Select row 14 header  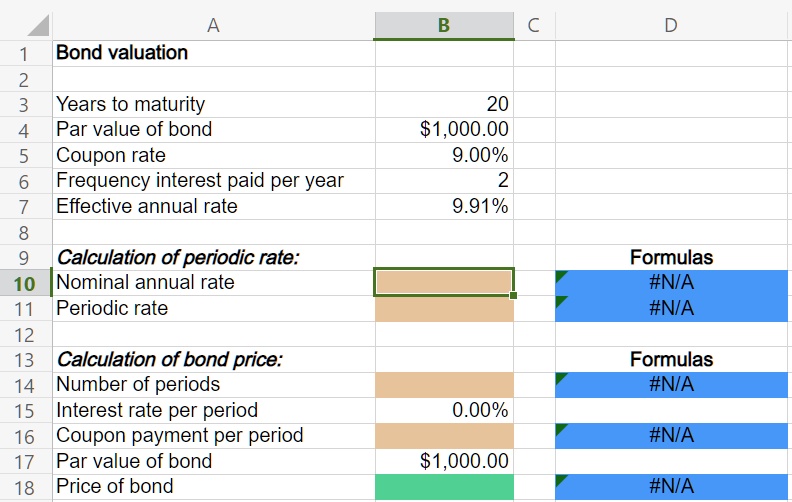click(x=24, y=386)
